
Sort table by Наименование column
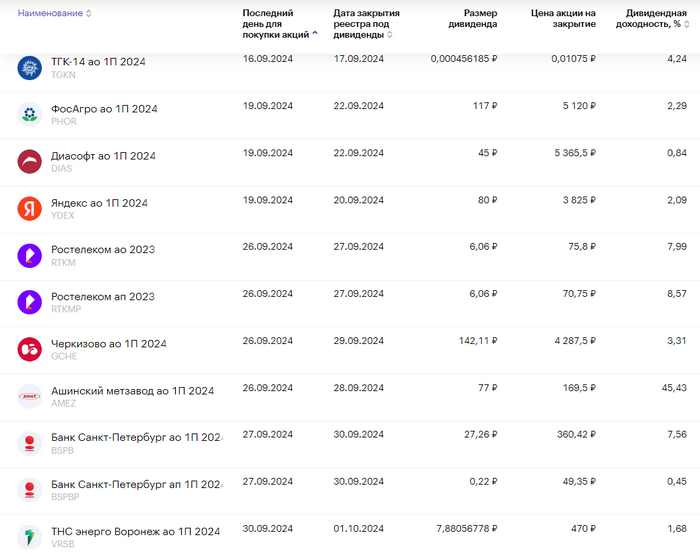click(54, 14)
